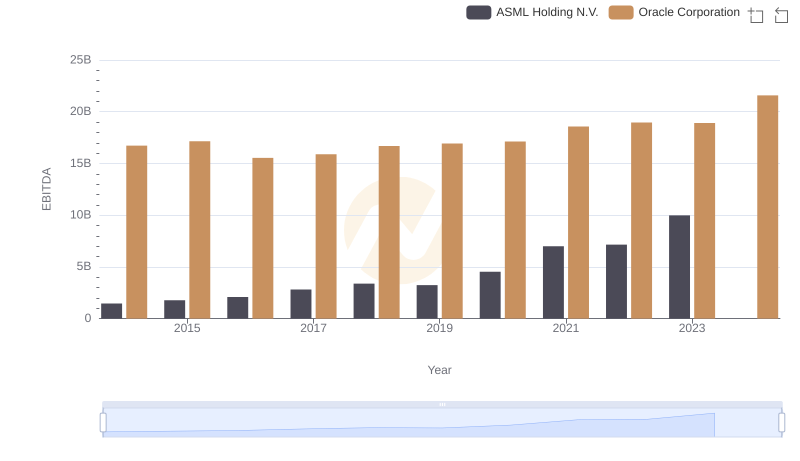This screenshot has width=800, height=461.
Task: Toggle ASML Holding N.V. legend swatch
Action: pyautogui.click(x=479, y=12)
